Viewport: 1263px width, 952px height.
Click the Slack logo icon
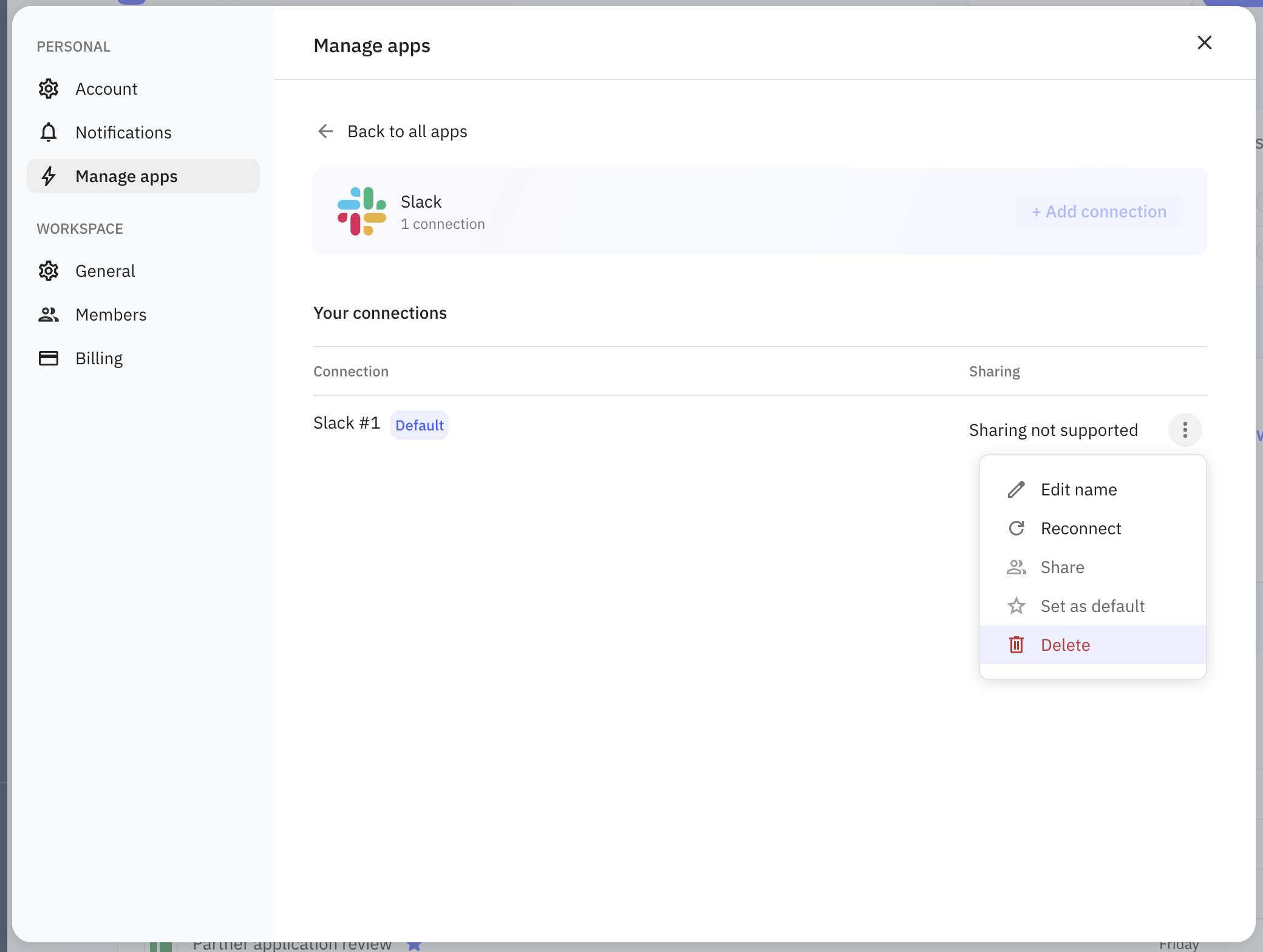tap(362, 211)
